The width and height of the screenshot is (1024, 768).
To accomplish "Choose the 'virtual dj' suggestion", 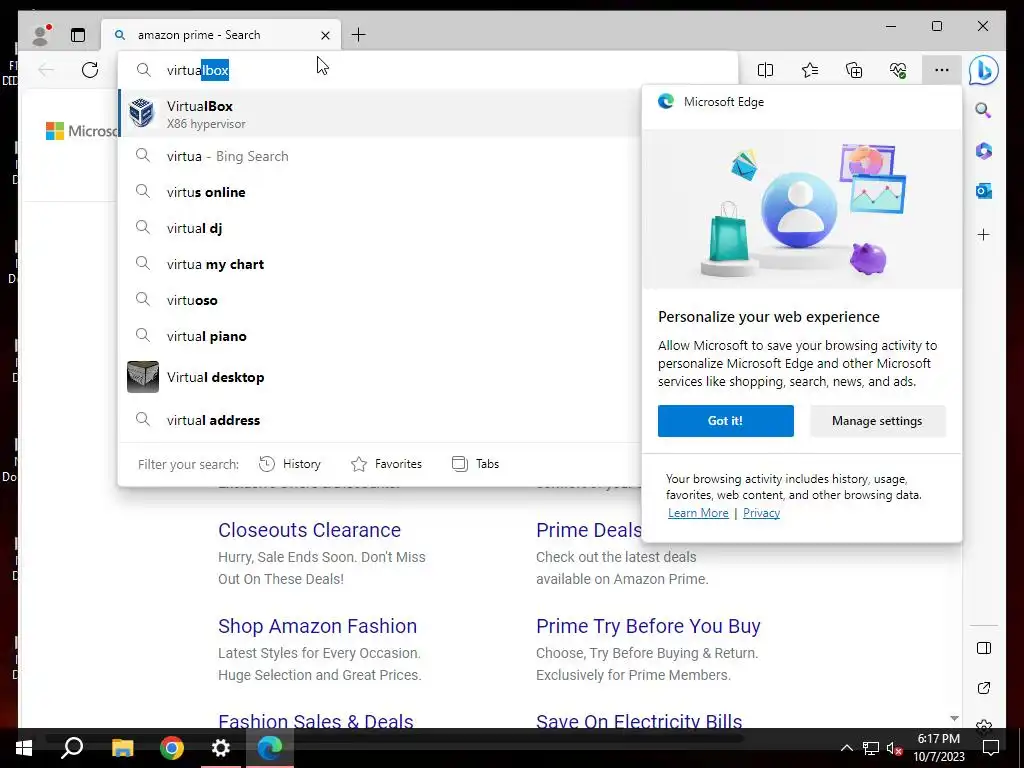I will (x=379, y=228).
